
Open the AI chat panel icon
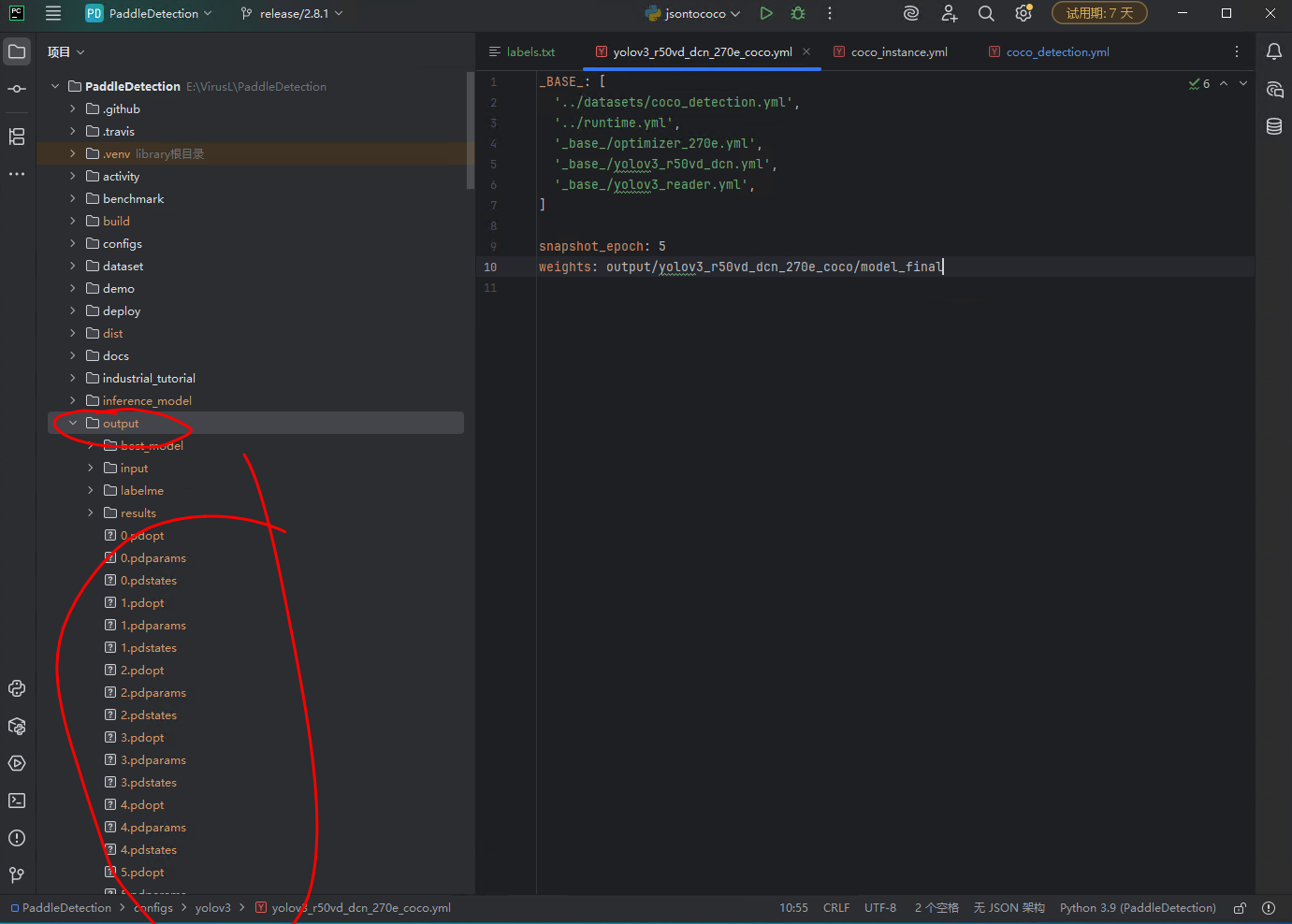(1274, 90)
